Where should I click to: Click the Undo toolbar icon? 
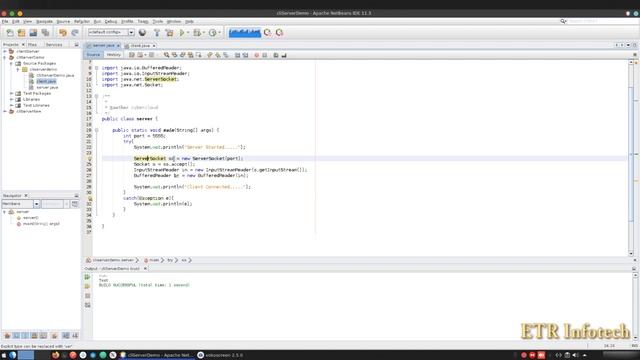(63, 33)
